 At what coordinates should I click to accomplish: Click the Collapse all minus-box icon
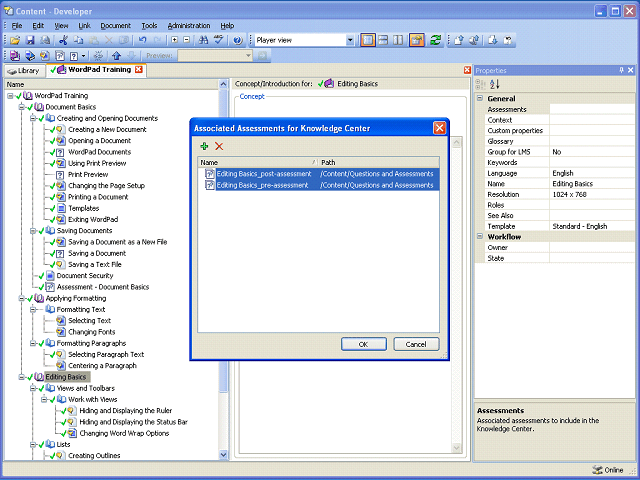coord(187,40)
